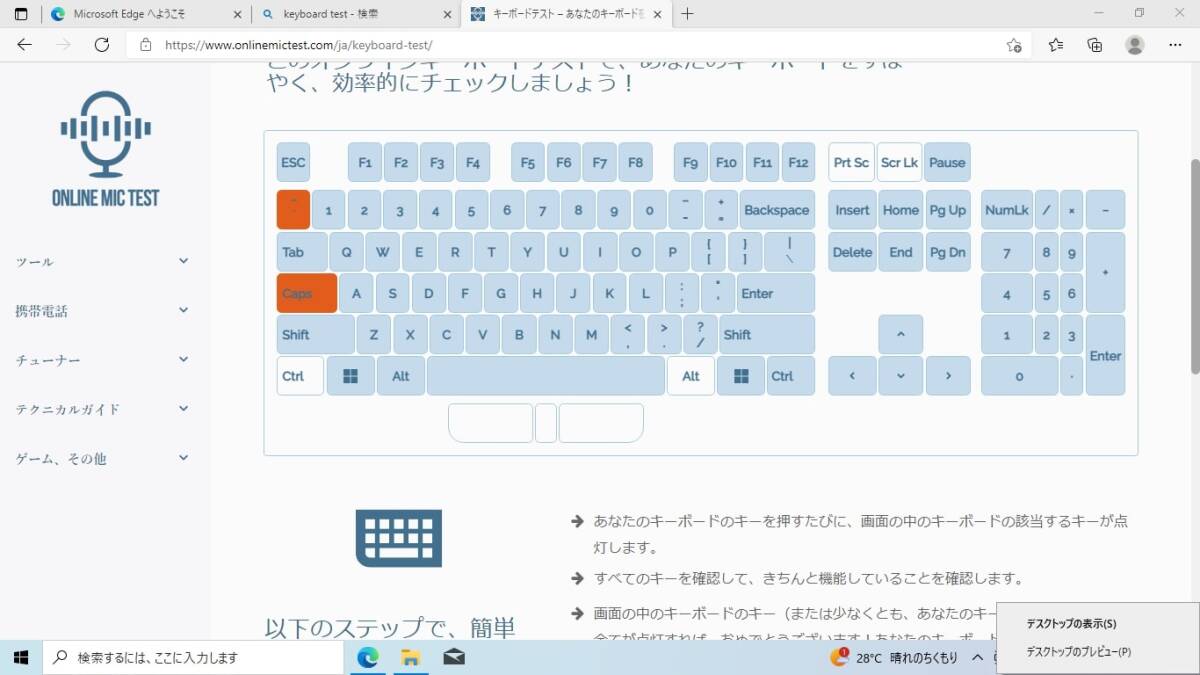
Task: Click the right Shift key
Action: 767,334
